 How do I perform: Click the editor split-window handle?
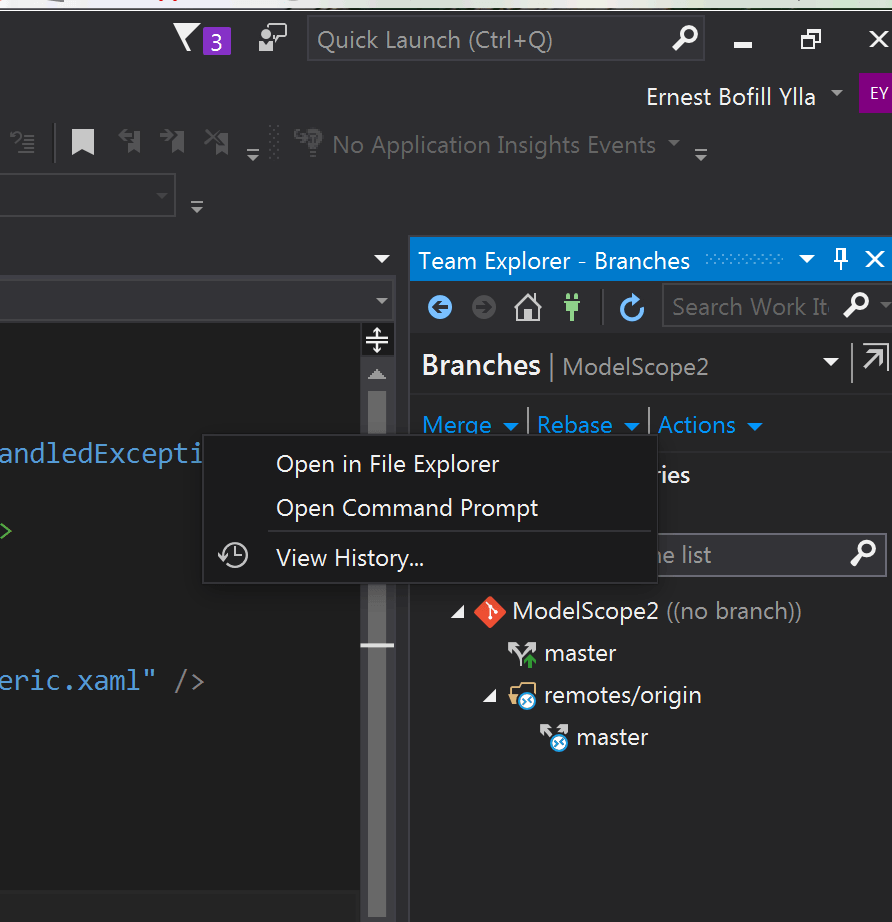[376, 340]
